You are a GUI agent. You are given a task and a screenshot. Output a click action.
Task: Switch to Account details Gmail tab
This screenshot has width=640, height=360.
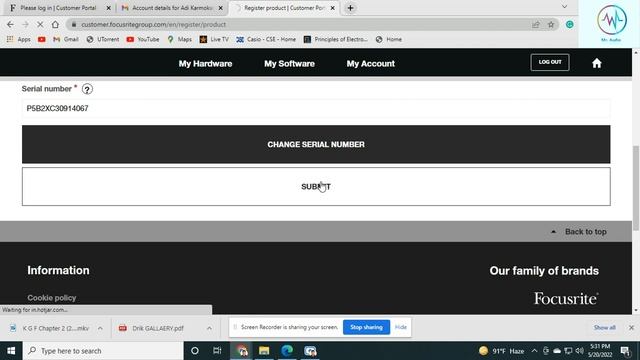pos(171,8)
